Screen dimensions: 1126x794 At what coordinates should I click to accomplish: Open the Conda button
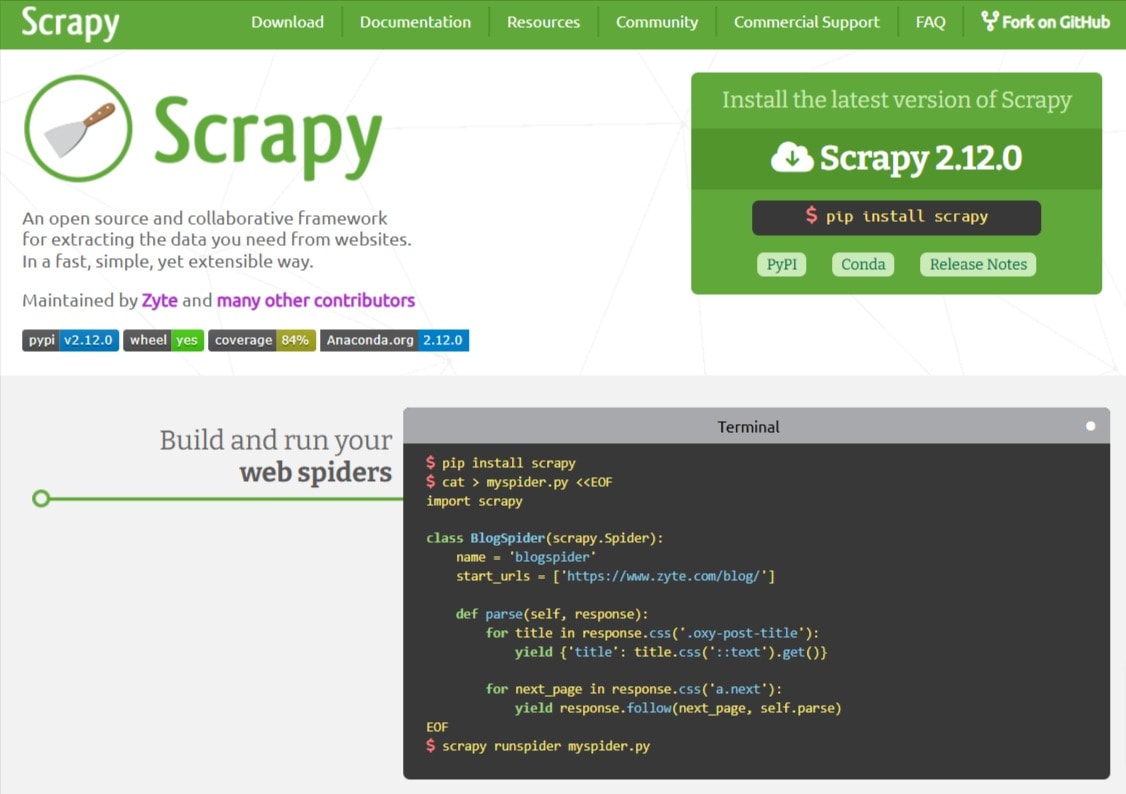pos(862,264)
